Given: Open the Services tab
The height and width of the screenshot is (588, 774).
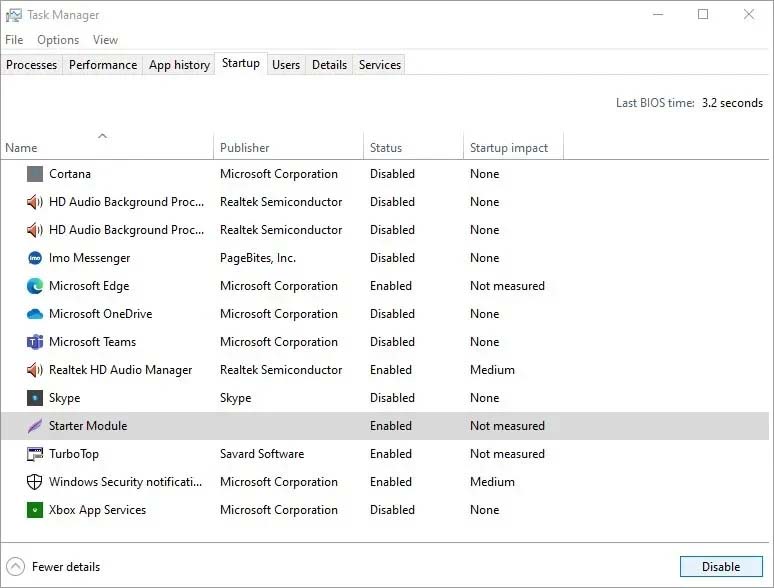Looking at the screenshot, I should point(380,65).
